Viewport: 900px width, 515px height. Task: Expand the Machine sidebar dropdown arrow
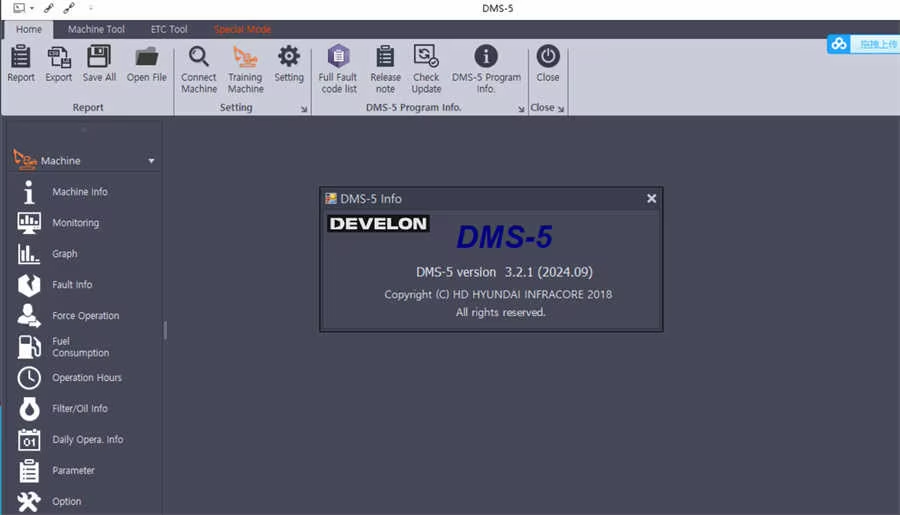coord(151,161)
